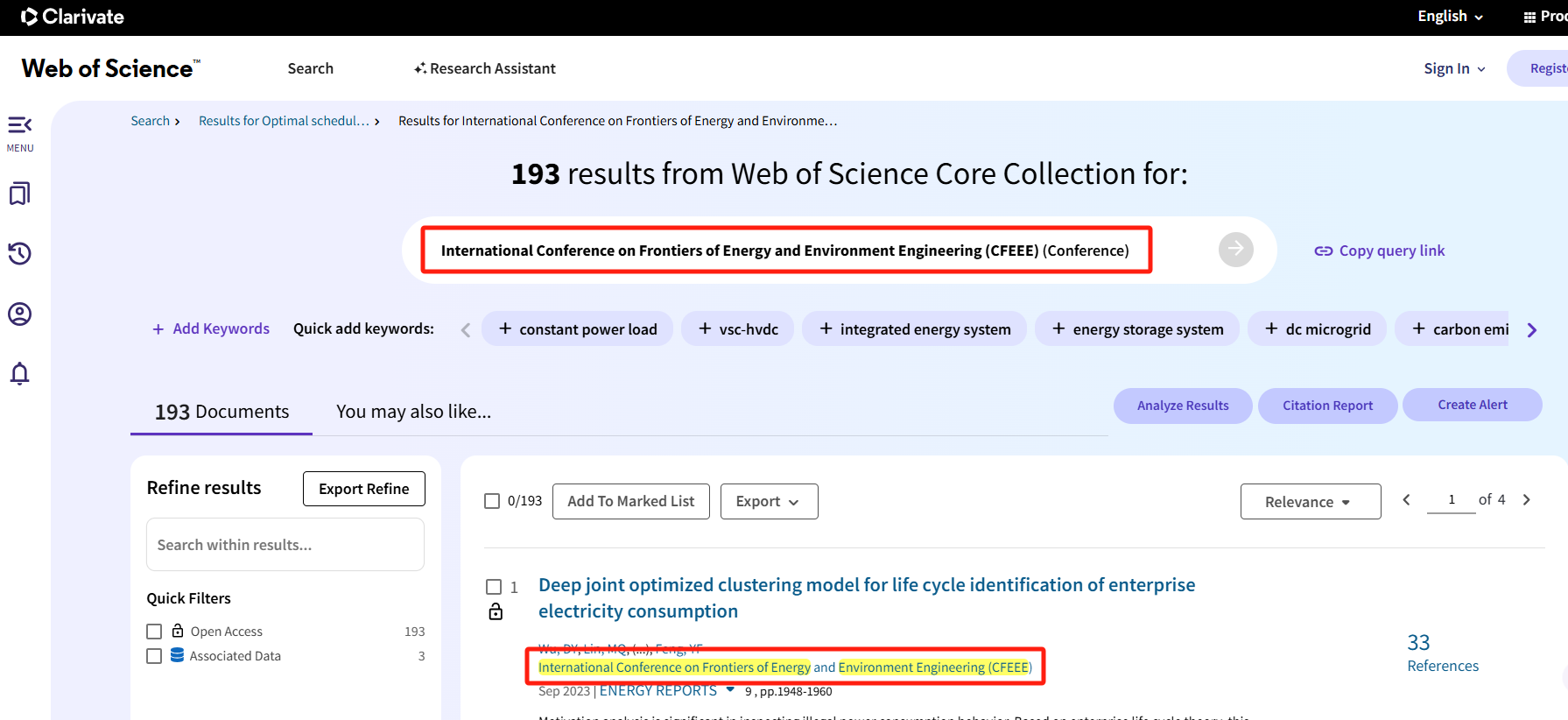
Task: Add the vsc-hvdc quick keyword
Action: (x=737, y=329)
